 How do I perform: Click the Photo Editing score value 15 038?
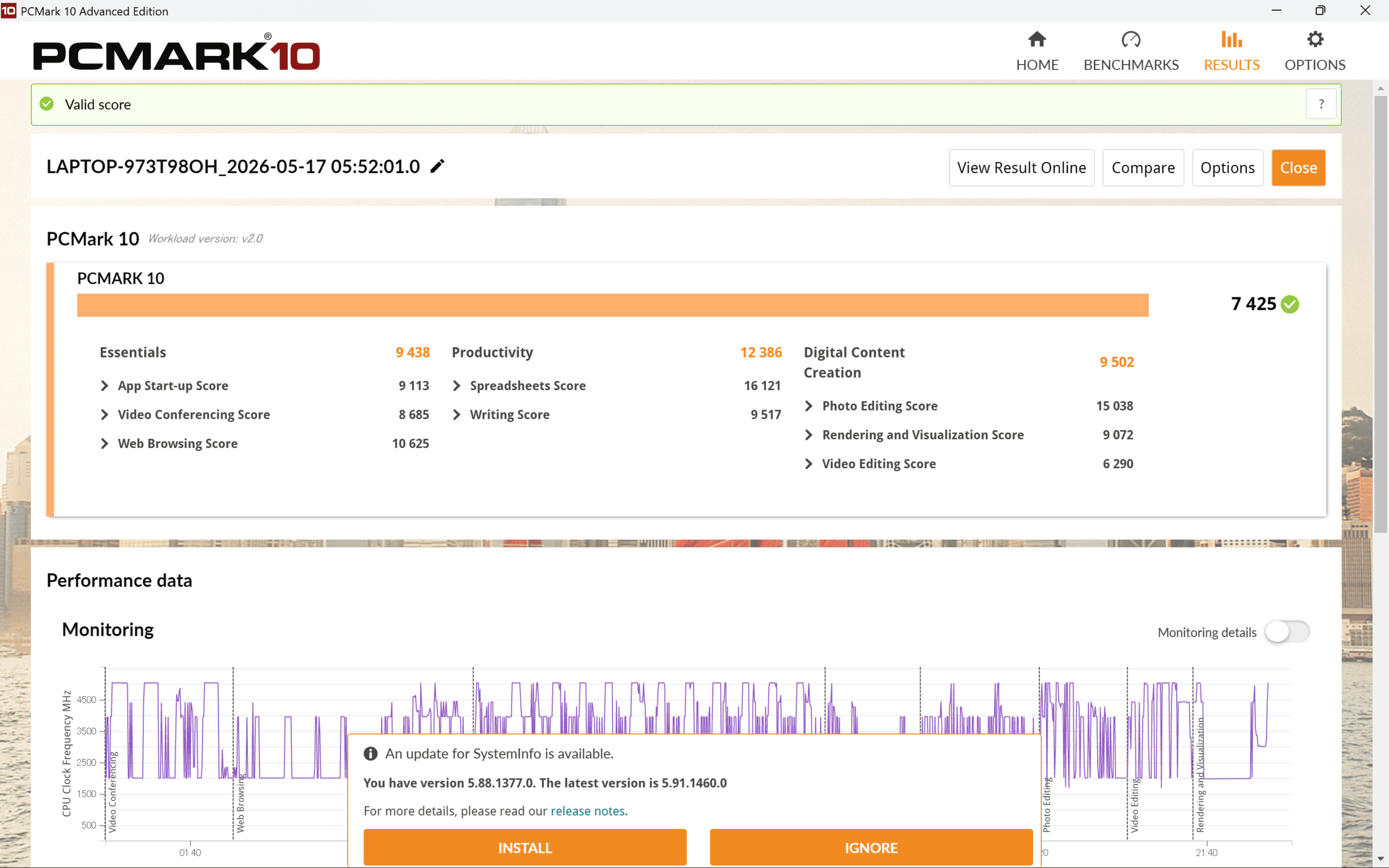coord(1114,406)
